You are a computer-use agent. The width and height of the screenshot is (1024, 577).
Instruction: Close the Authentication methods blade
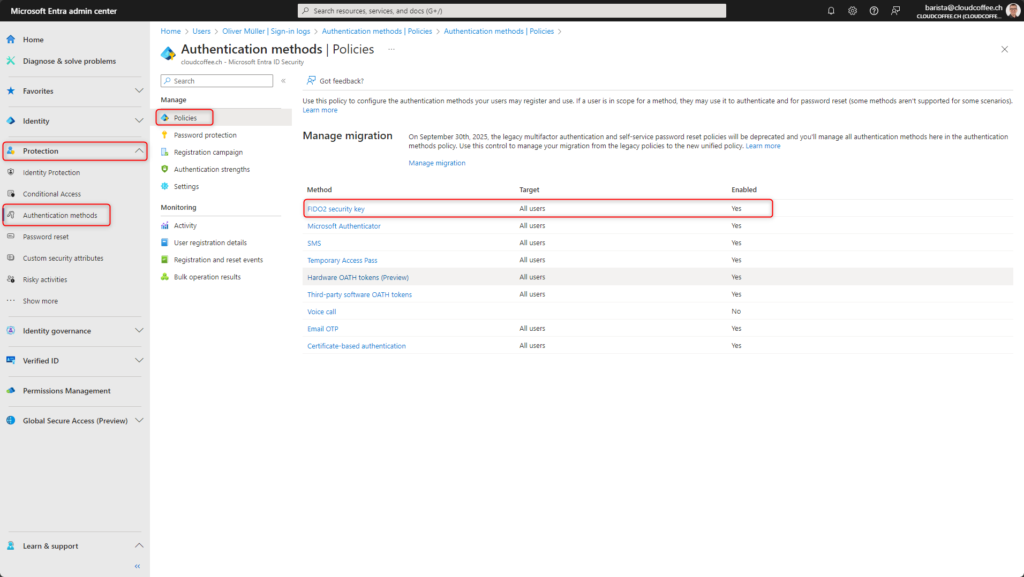pos(1004,50)
